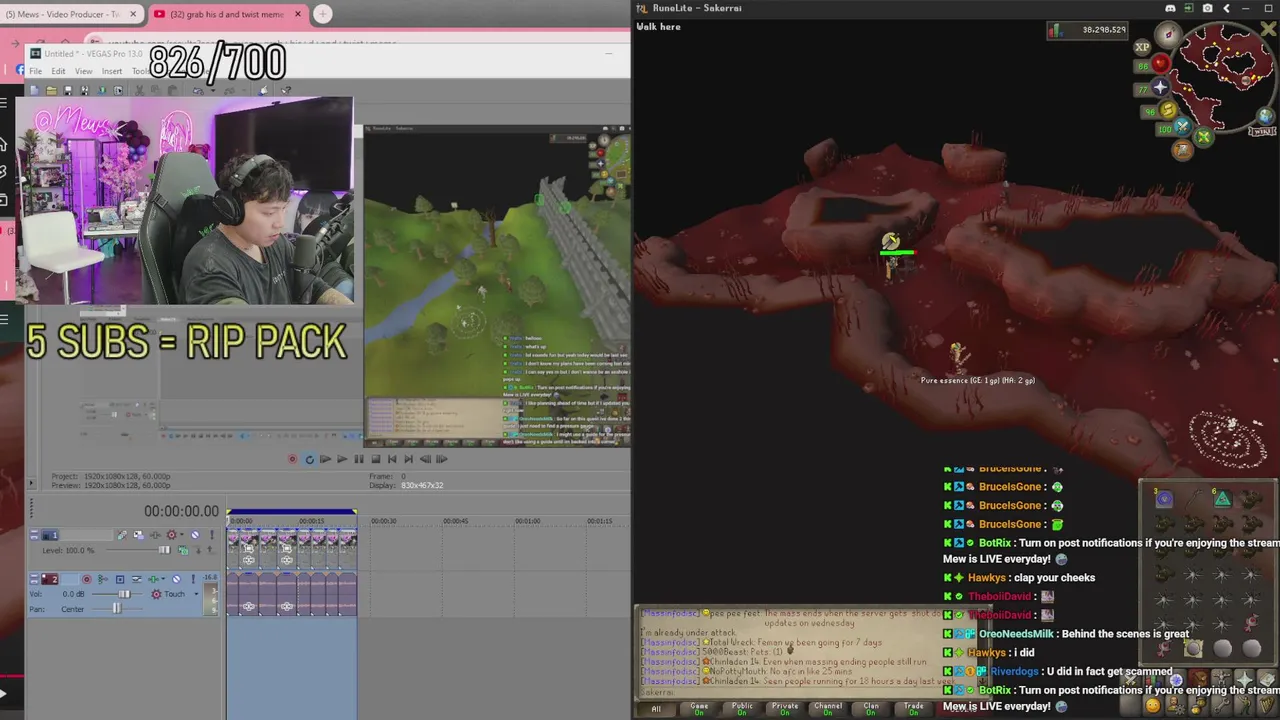
Task: Click the 00:00:00.00 timecode display
Action: (181, 511)
